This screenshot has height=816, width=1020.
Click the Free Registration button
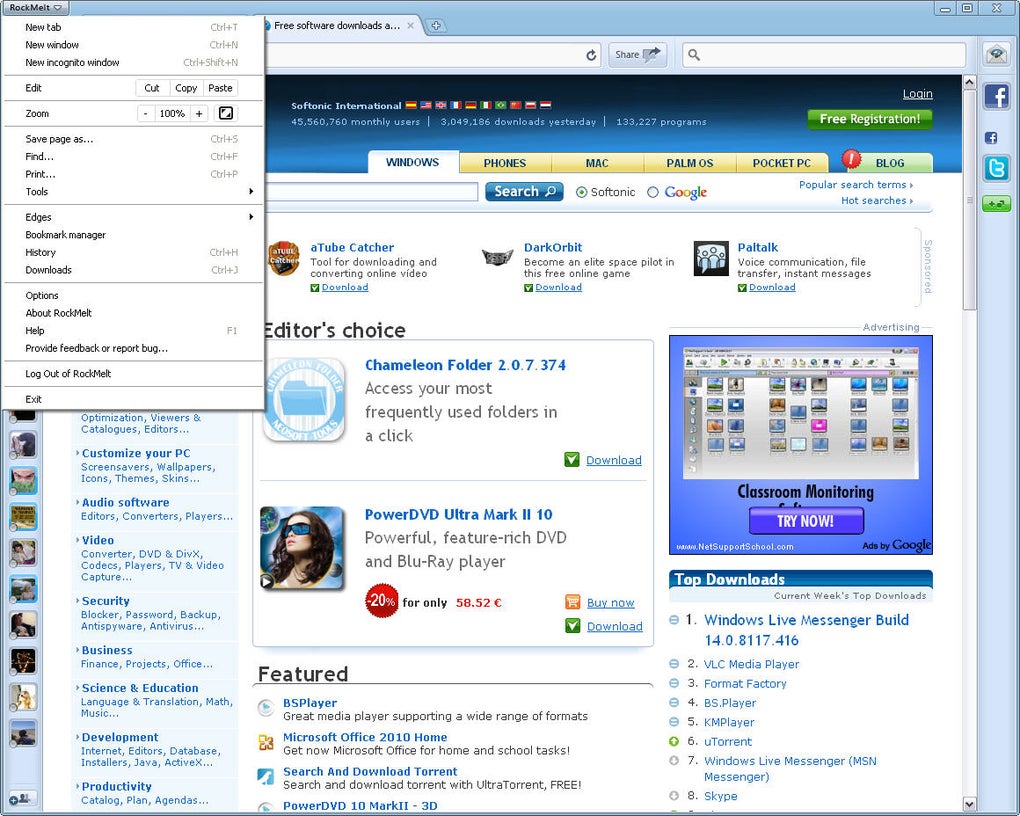[870, 119]
